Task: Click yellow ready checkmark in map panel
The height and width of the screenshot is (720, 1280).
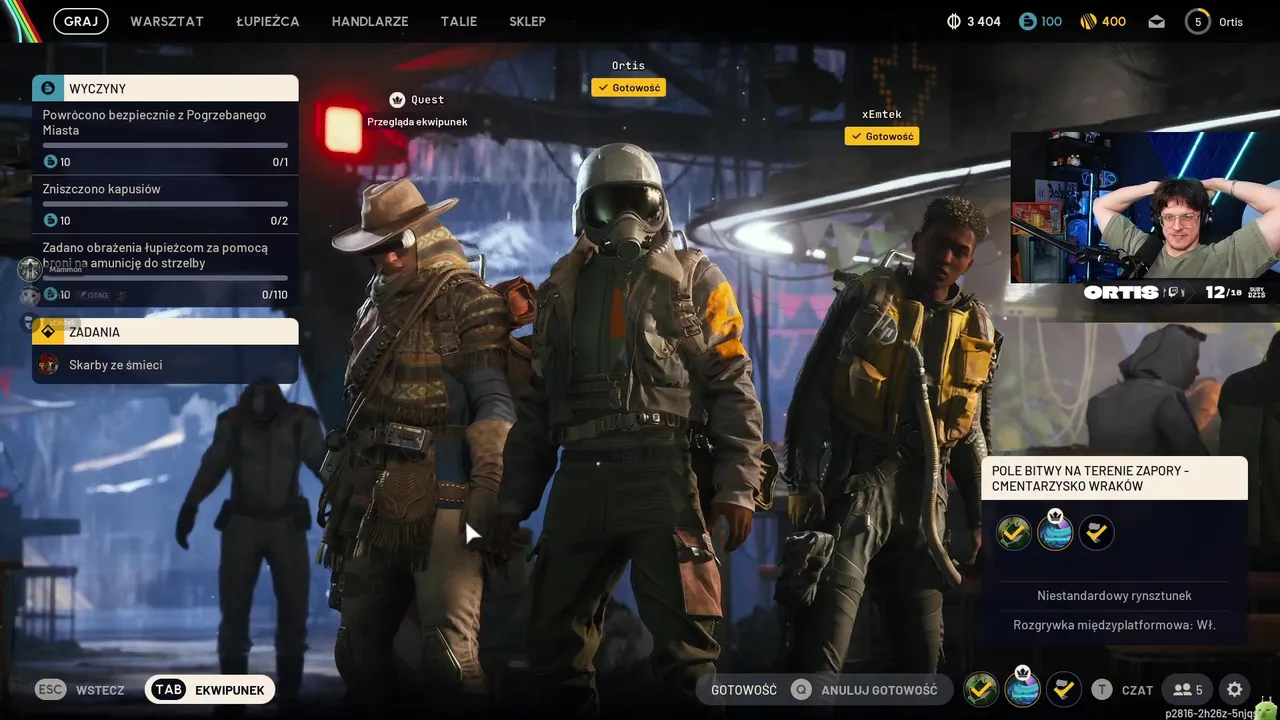Action: (x=1096, y=533)
